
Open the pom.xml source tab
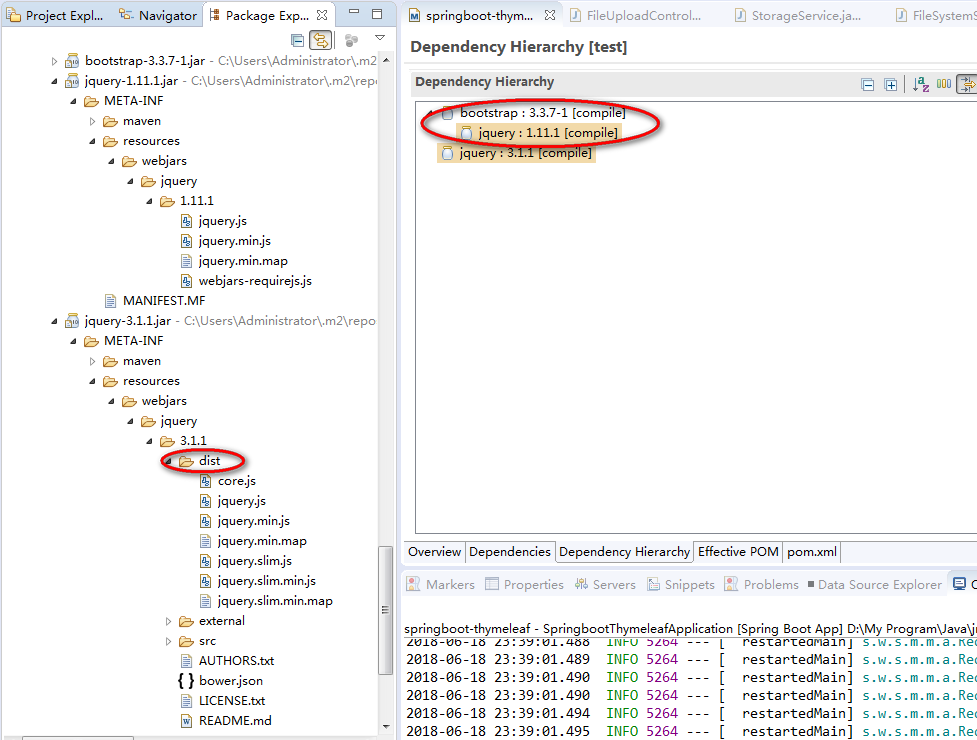812,552
